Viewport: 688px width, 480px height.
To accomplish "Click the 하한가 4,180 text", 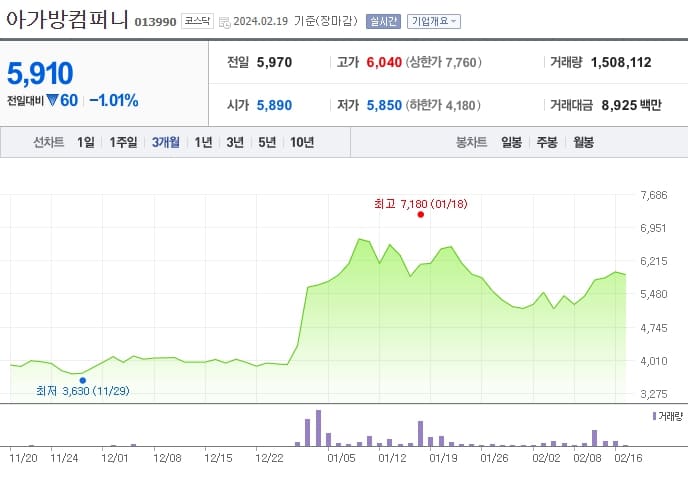I will point(443,105).
